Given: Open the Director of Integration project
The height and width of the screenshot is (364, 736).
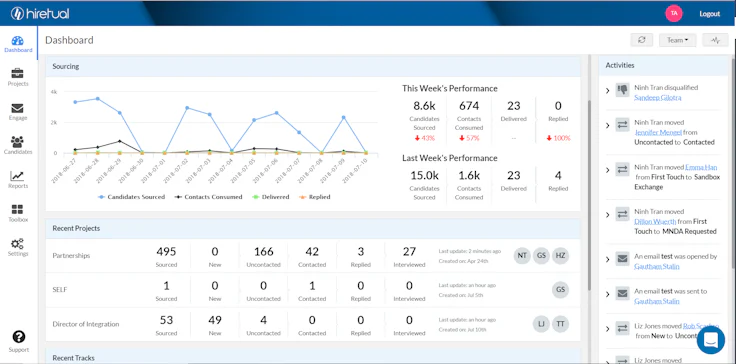Looking at the screenshot, I should pyautogui.click(x=85, y=324).
